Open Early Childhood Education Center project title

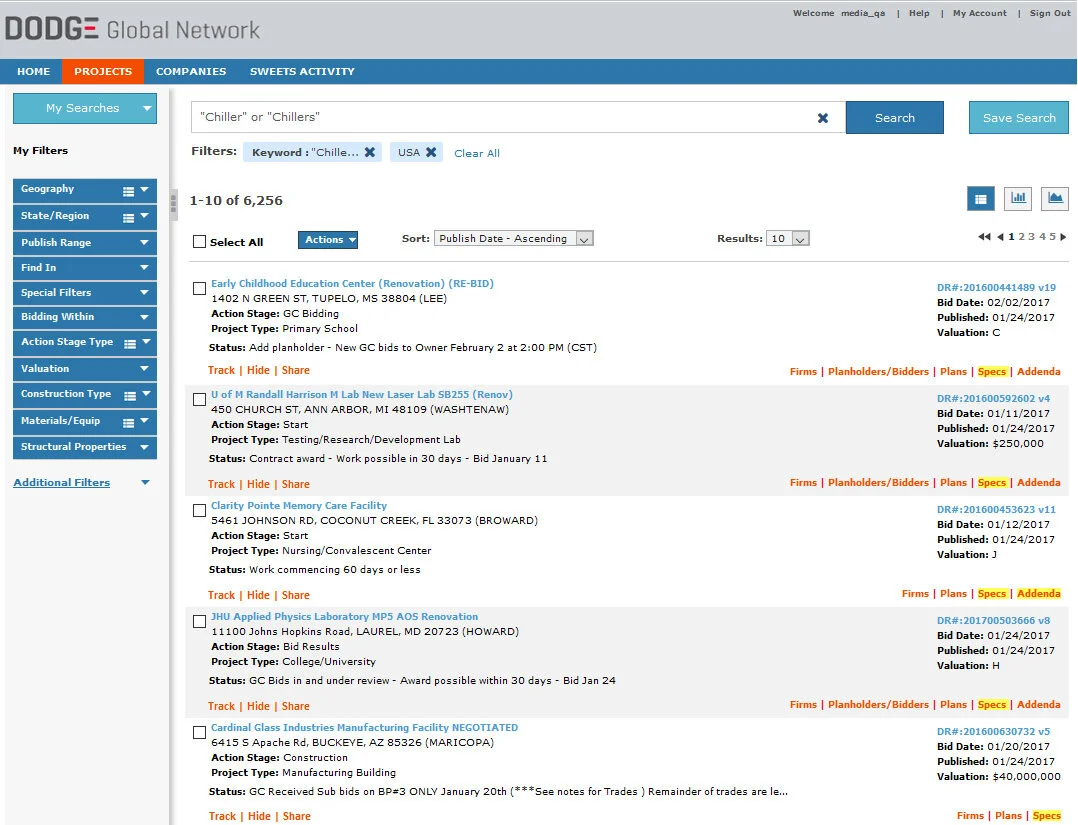[352, 283]
